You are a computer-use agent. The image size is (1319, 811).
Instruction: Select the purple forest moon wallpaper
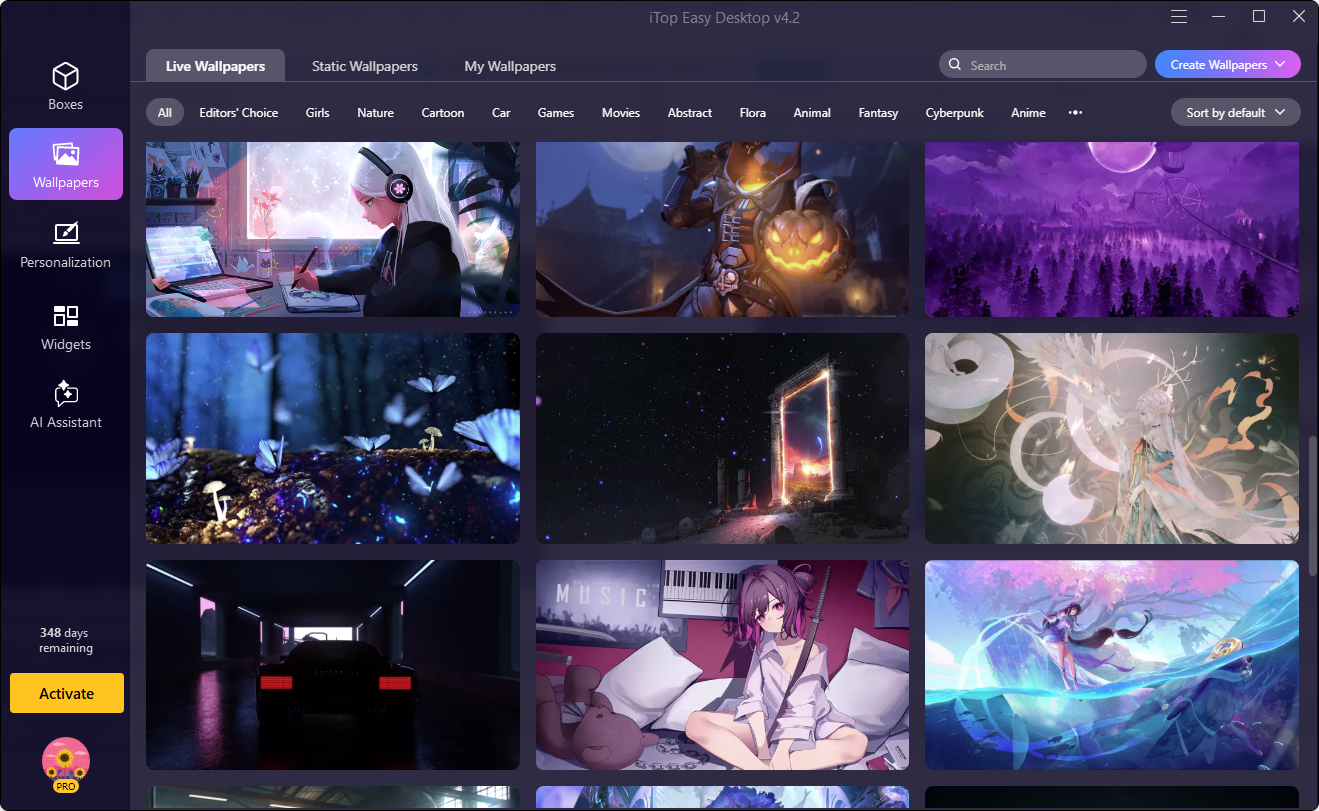(1112, 229)
